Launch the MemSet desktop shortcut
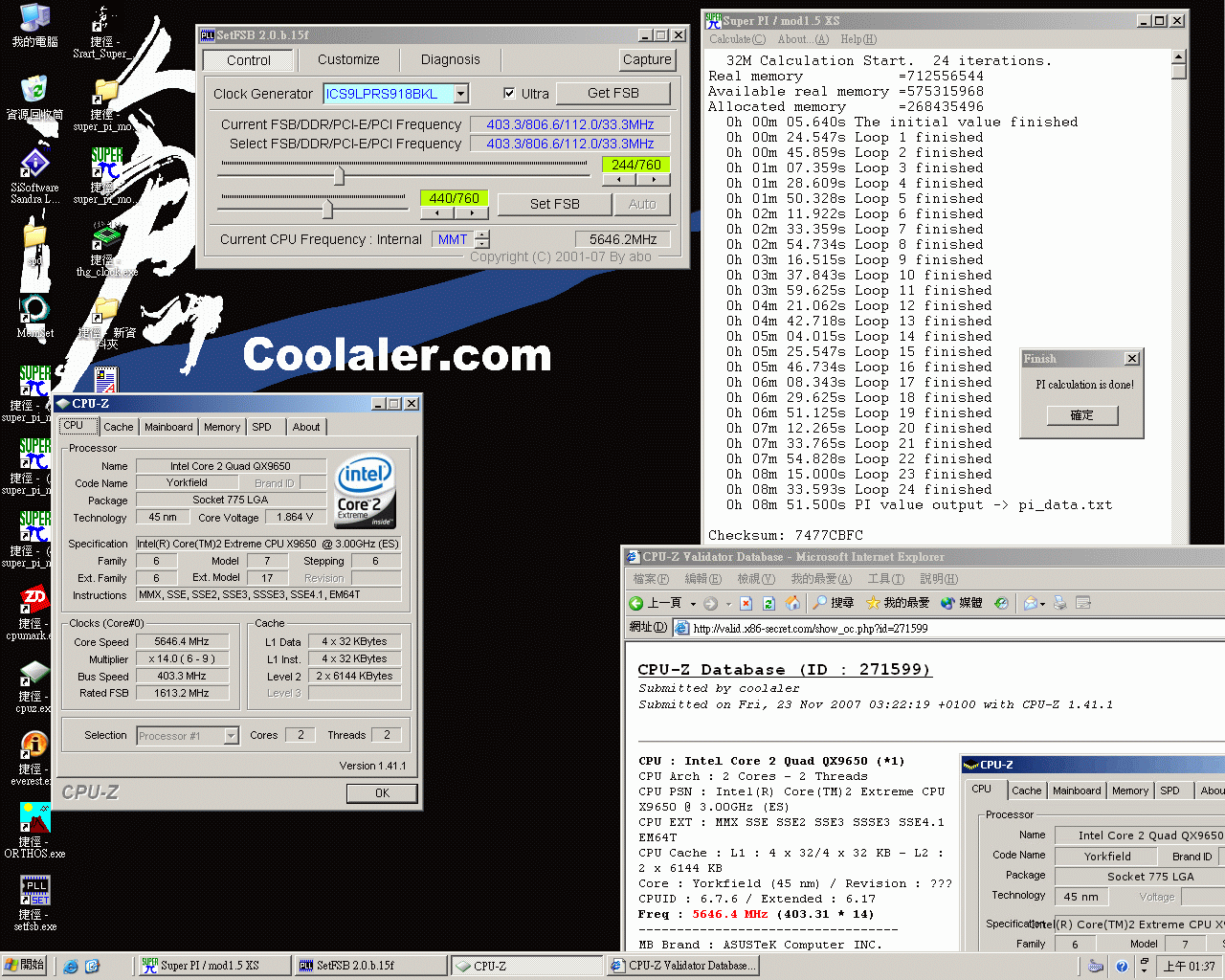The image size is (1225, 980). click(x=34, y=316)
